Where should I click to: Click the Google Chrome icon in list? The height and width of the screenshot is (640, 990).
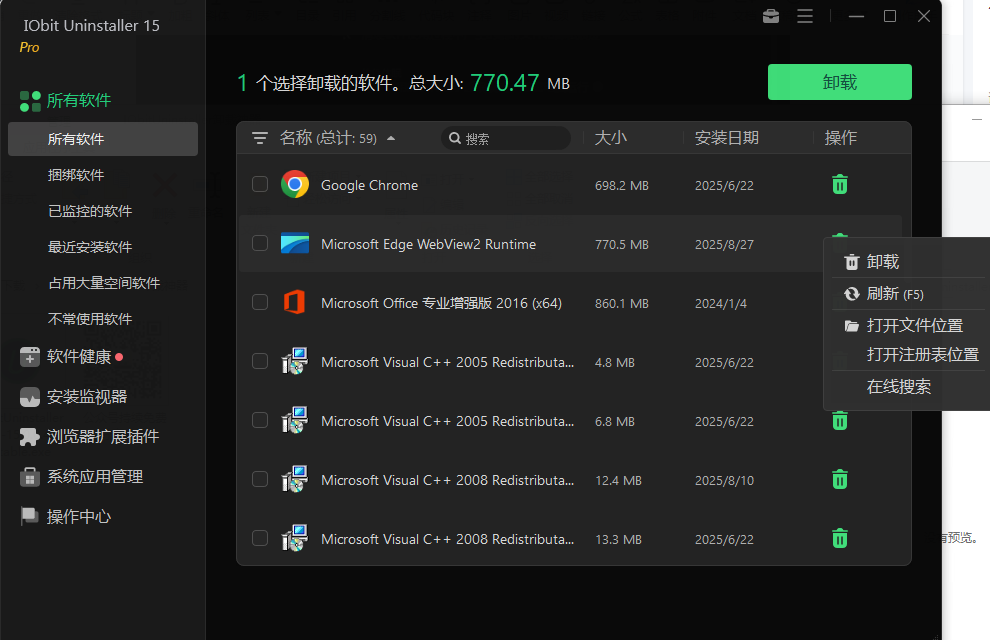(295, 184)
